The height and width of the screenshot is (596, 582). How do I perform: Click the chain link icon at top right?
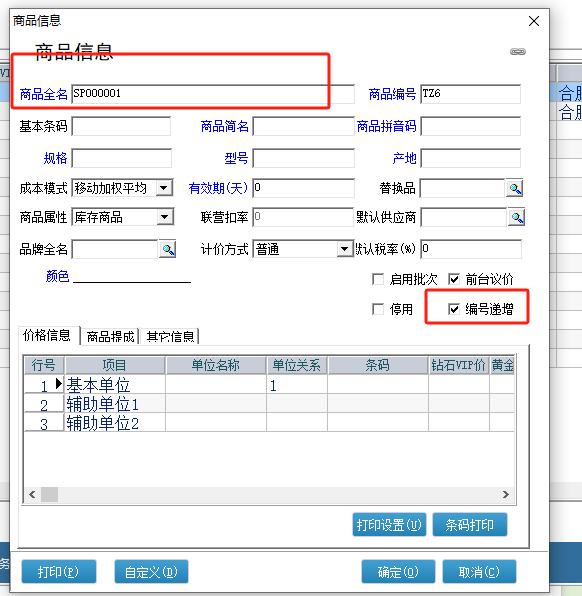pyautogui.click(x=518, y=51)
